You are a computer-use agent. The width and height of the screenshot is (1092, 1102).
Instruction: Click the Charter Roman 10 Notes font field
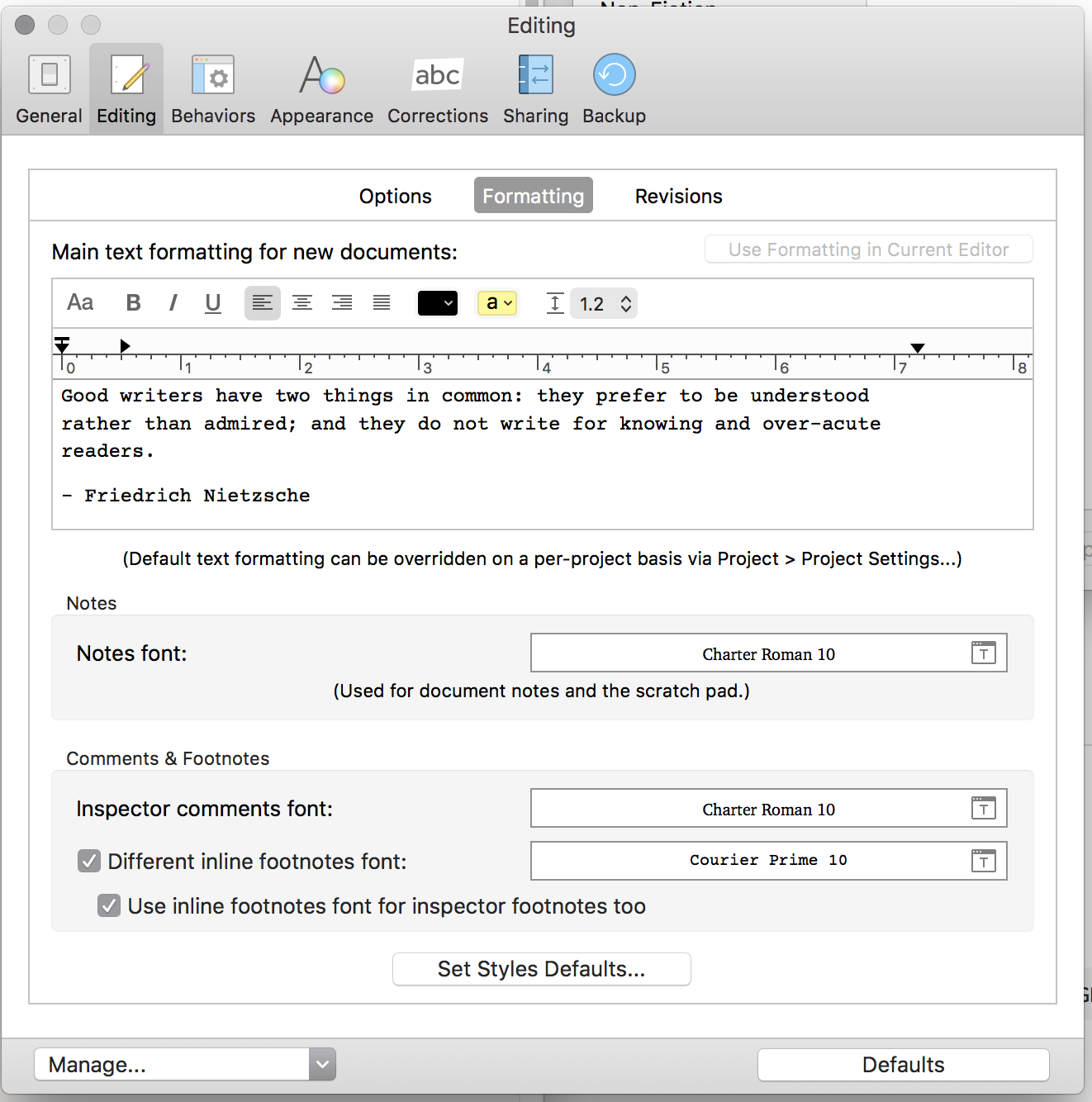click(768, 653)
